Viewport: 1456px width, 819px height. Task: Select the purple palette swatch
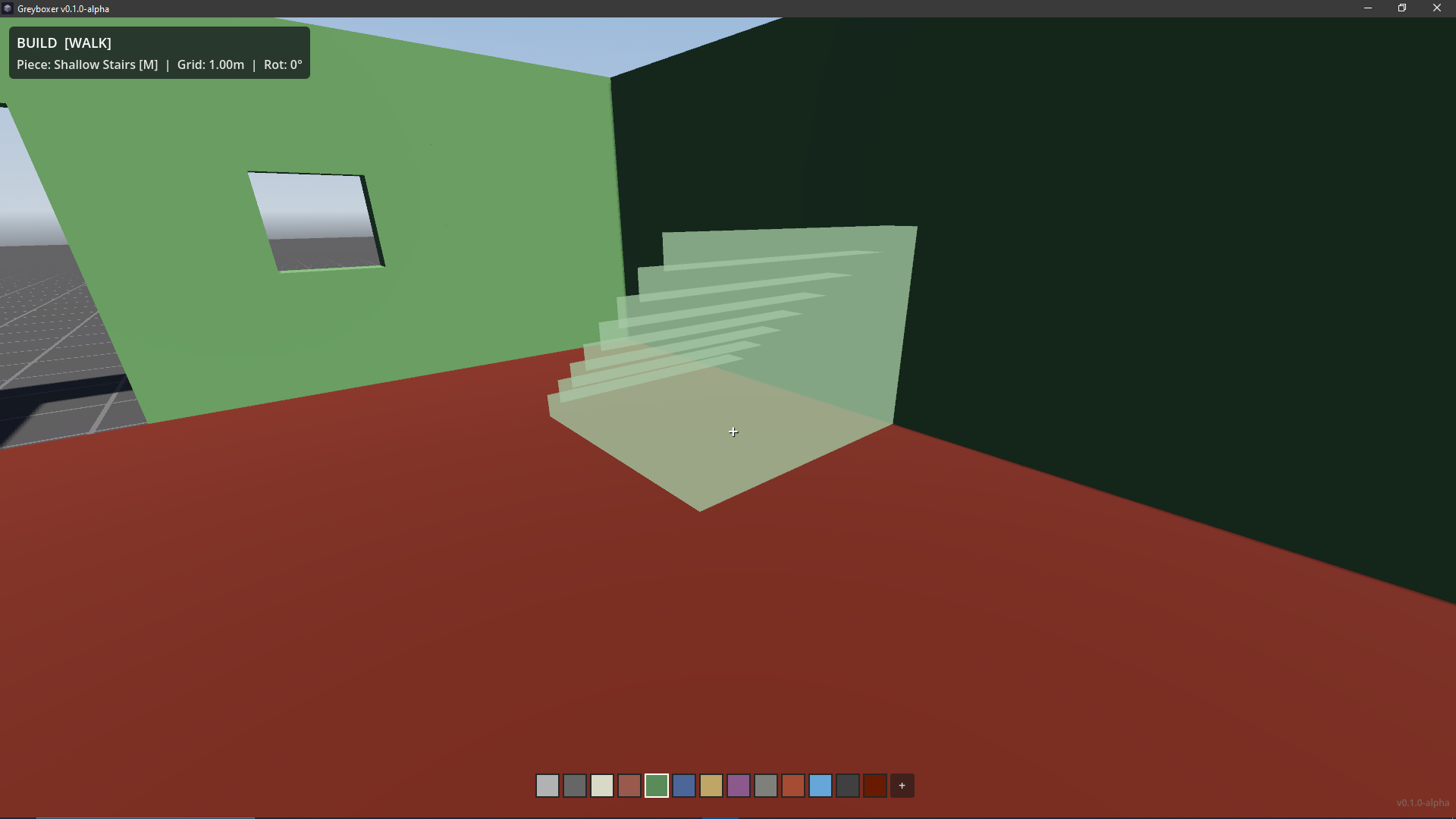pyautogui.click(x=738, y=786)
